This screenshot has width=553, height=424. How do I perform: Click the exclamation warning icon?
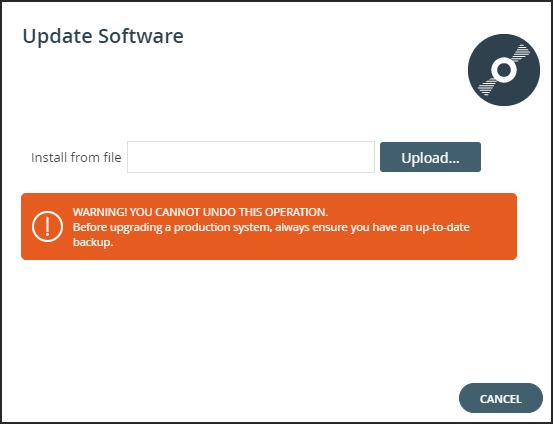(47, 226)
